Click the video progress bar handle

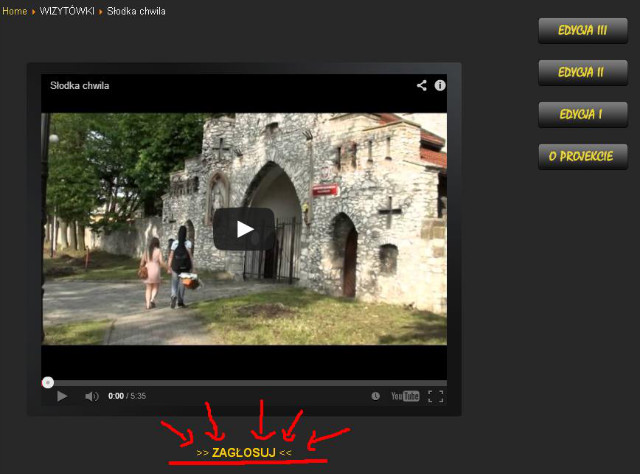click(48, 383)
